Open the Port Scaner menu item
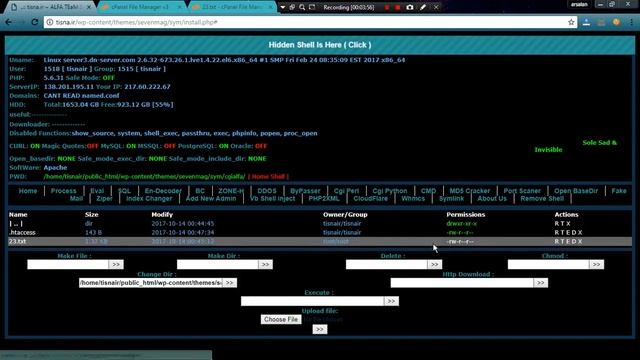Image resolution: width=640 pixels, height=360 pixels. [x=522, y=191]
